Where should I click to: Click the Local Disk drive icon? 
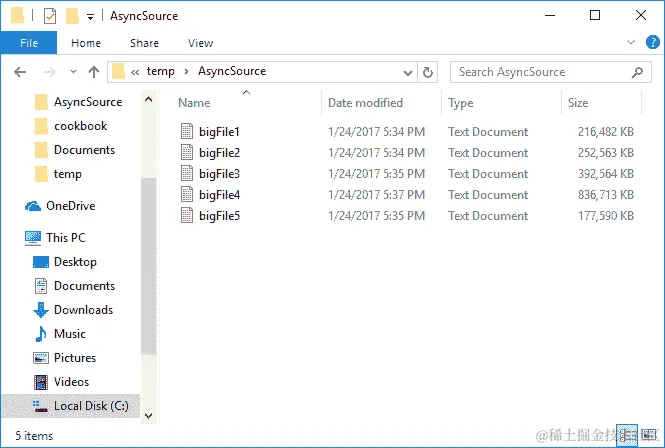(40, 406)
